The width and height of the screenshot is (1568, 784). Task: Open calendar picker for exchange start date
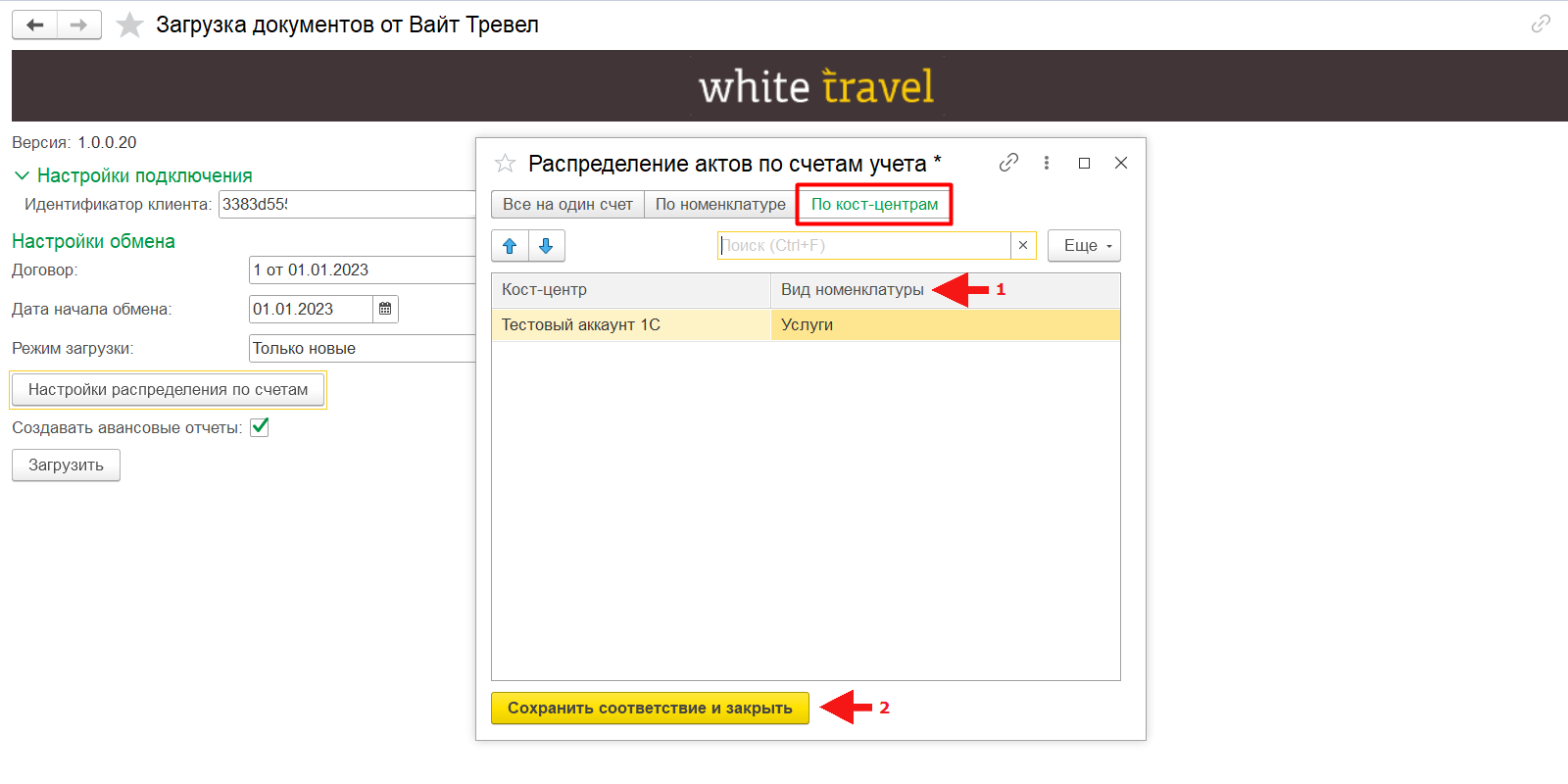pos(385,310)
